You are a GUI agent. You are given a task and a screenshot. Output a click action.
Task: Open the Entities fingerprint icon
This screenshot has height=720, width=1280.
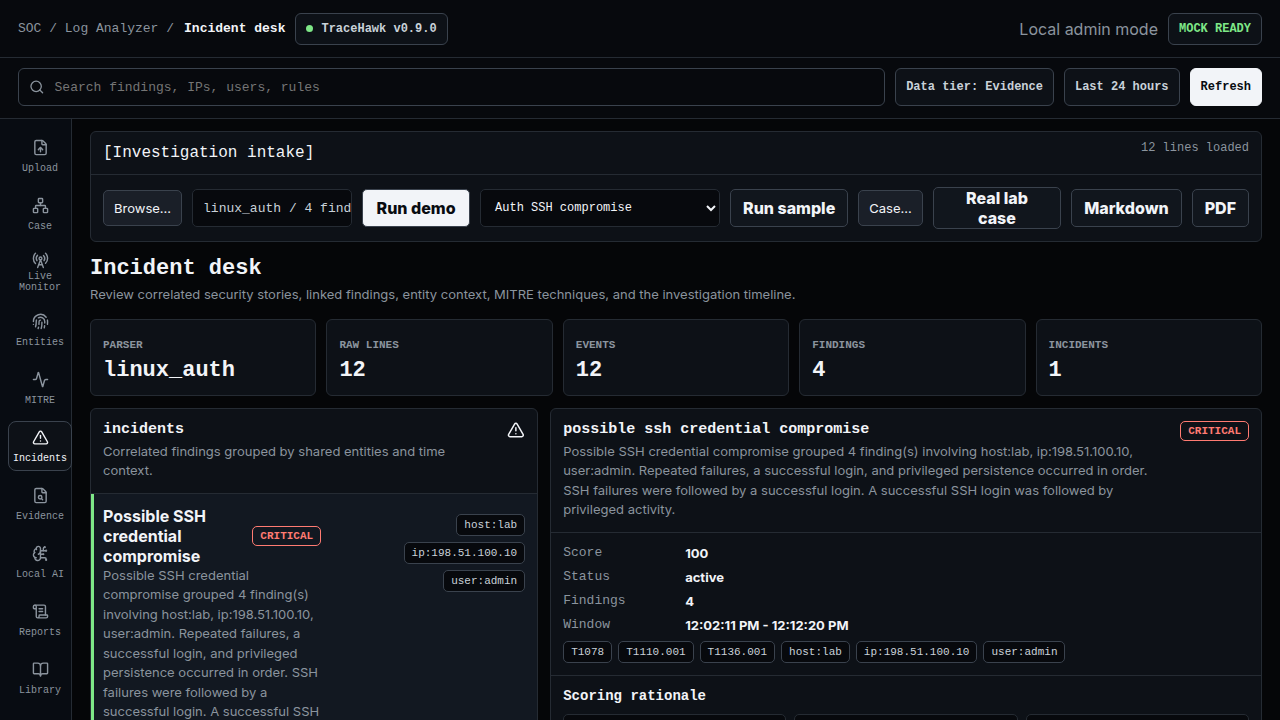point(40,322)
